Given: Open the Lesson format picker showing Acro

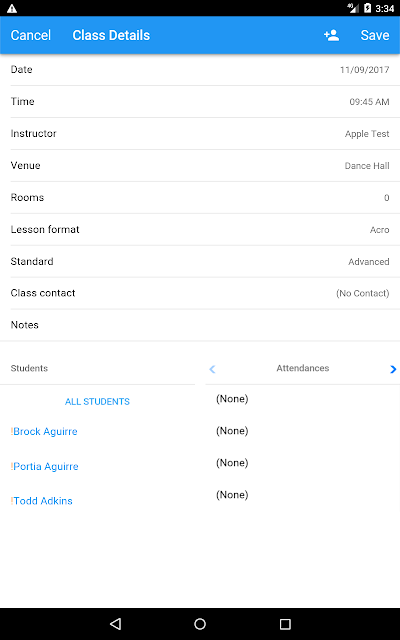Looking at the screenshot, I should click(x=200, y=229).
